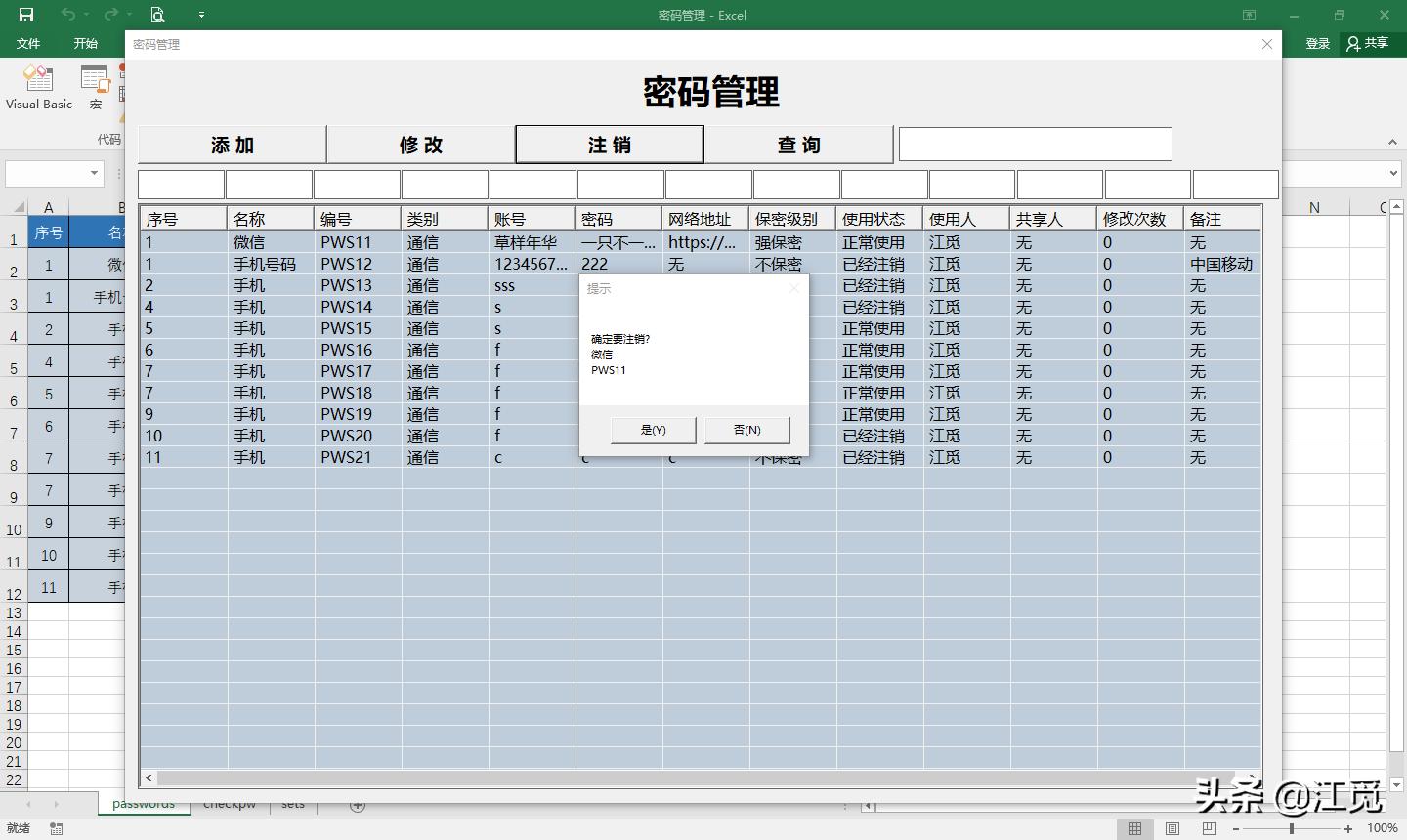Cancel logout by clicking 否(N)
This screenshot has width=1407, height=840.
(x=746, y=430)
